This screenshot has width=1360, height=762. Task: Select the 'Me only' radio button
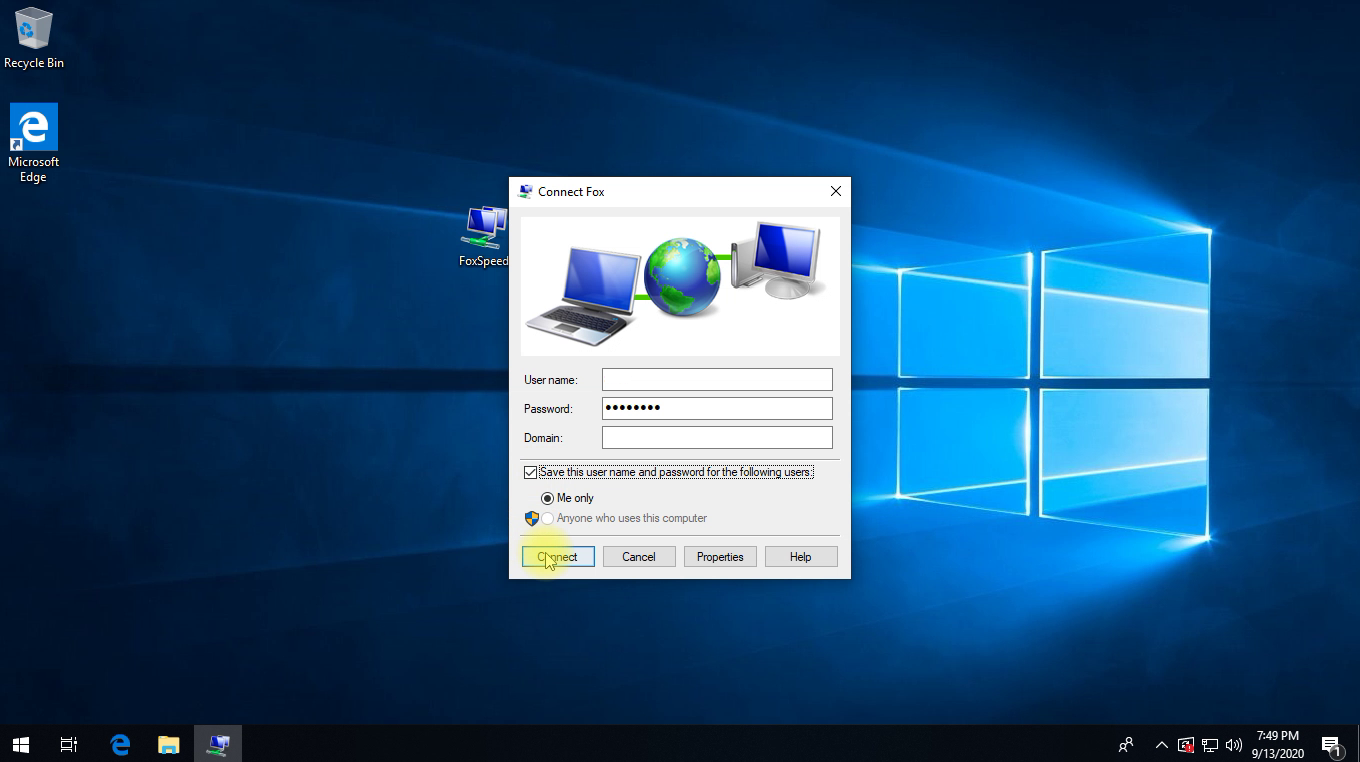(x=547, y=498)
